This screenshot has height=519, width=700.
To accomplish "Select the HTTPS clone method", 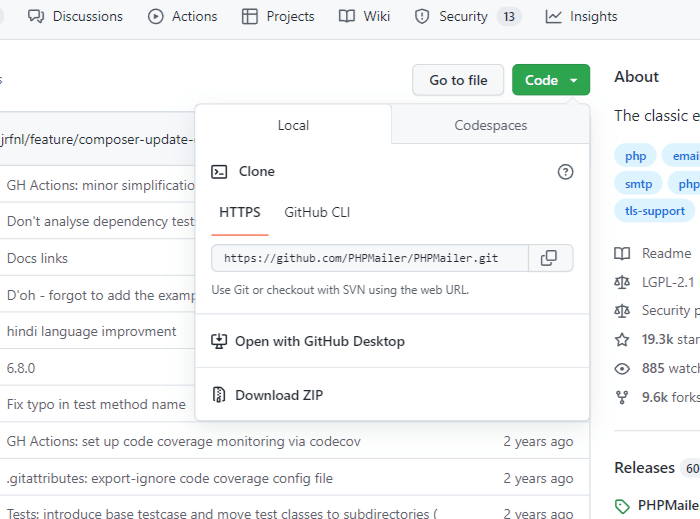I will [240, 212].
